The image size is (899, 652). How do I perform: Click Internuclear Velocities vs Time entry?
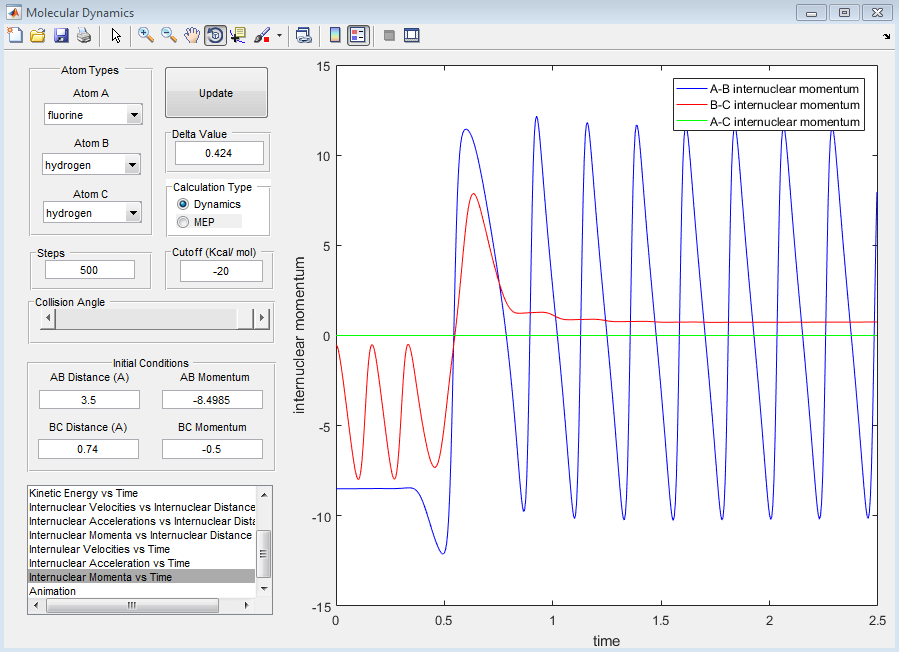99,549
